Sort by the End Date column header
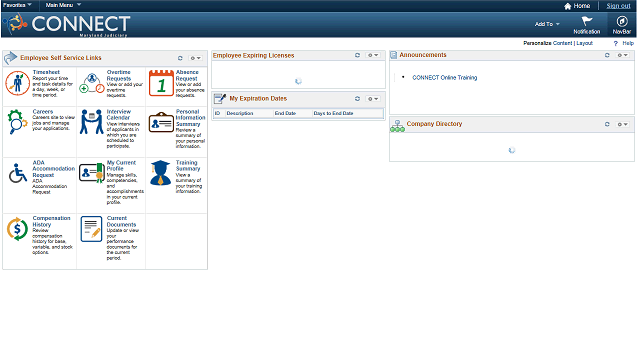 pyautogui.click(x=285, y=113)
